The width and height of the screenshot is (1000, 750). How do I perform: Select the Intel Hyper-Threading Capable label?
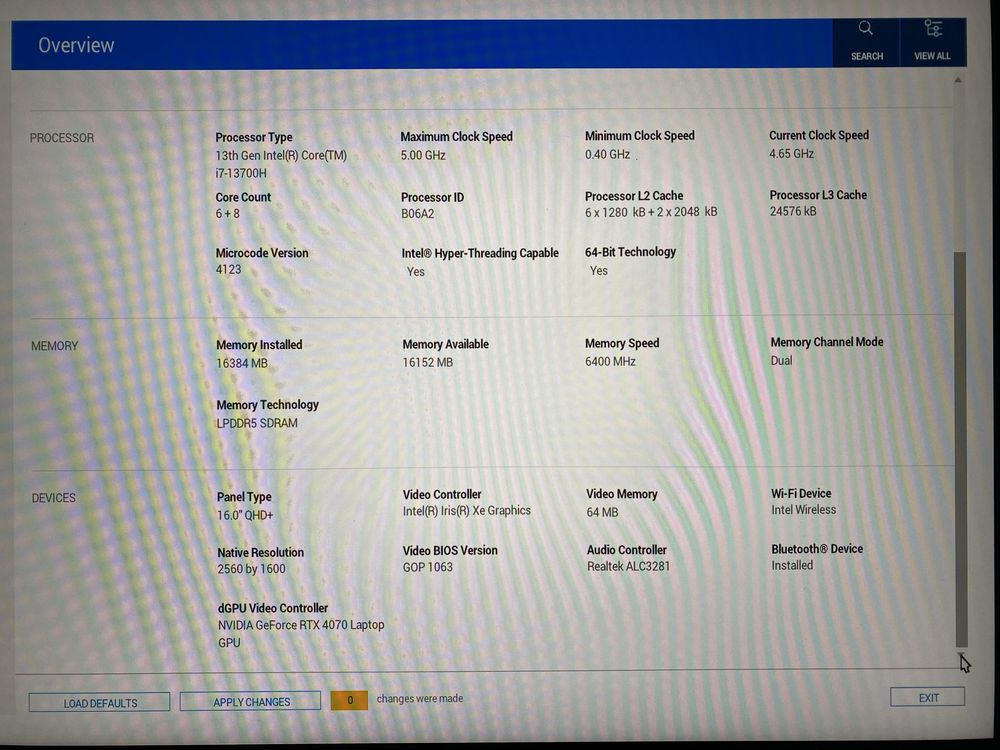pyautogui.click(x=480, y=253)
